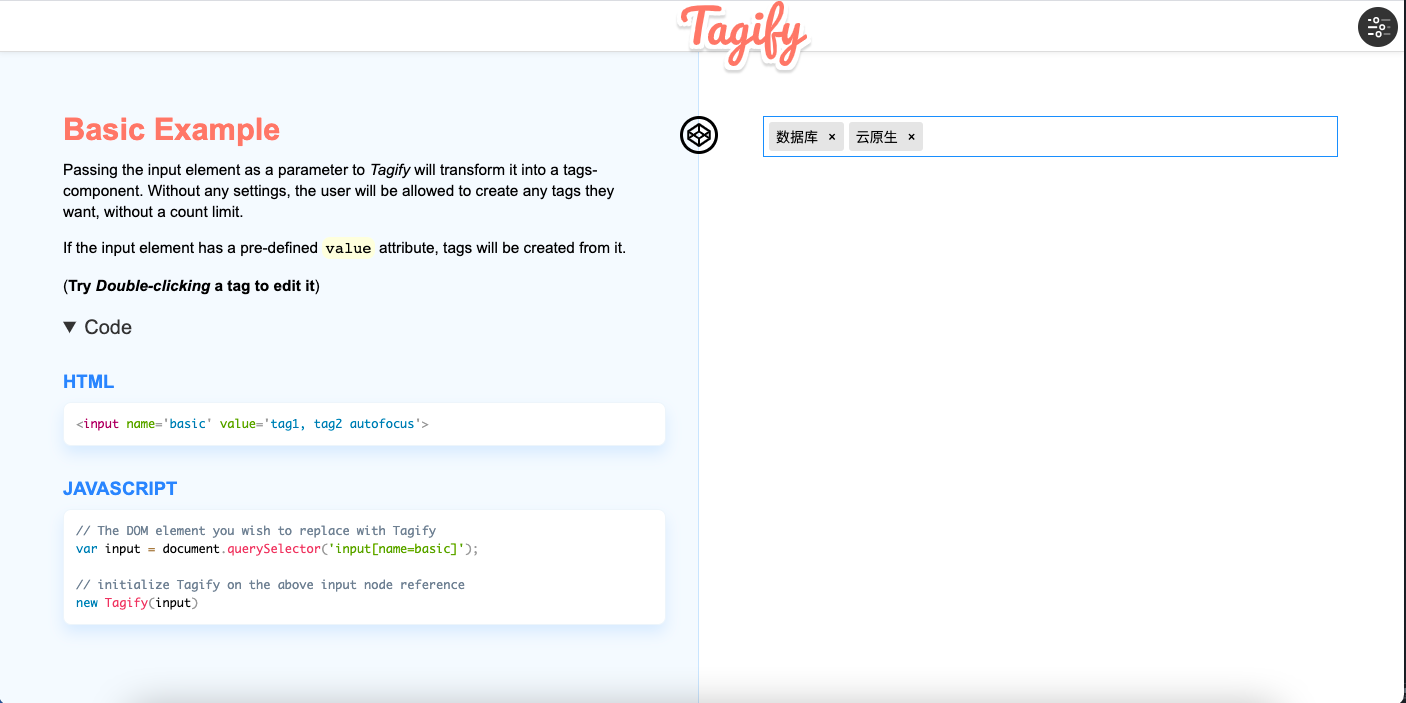Click the JavaScript code block

(x=364, y=567)
